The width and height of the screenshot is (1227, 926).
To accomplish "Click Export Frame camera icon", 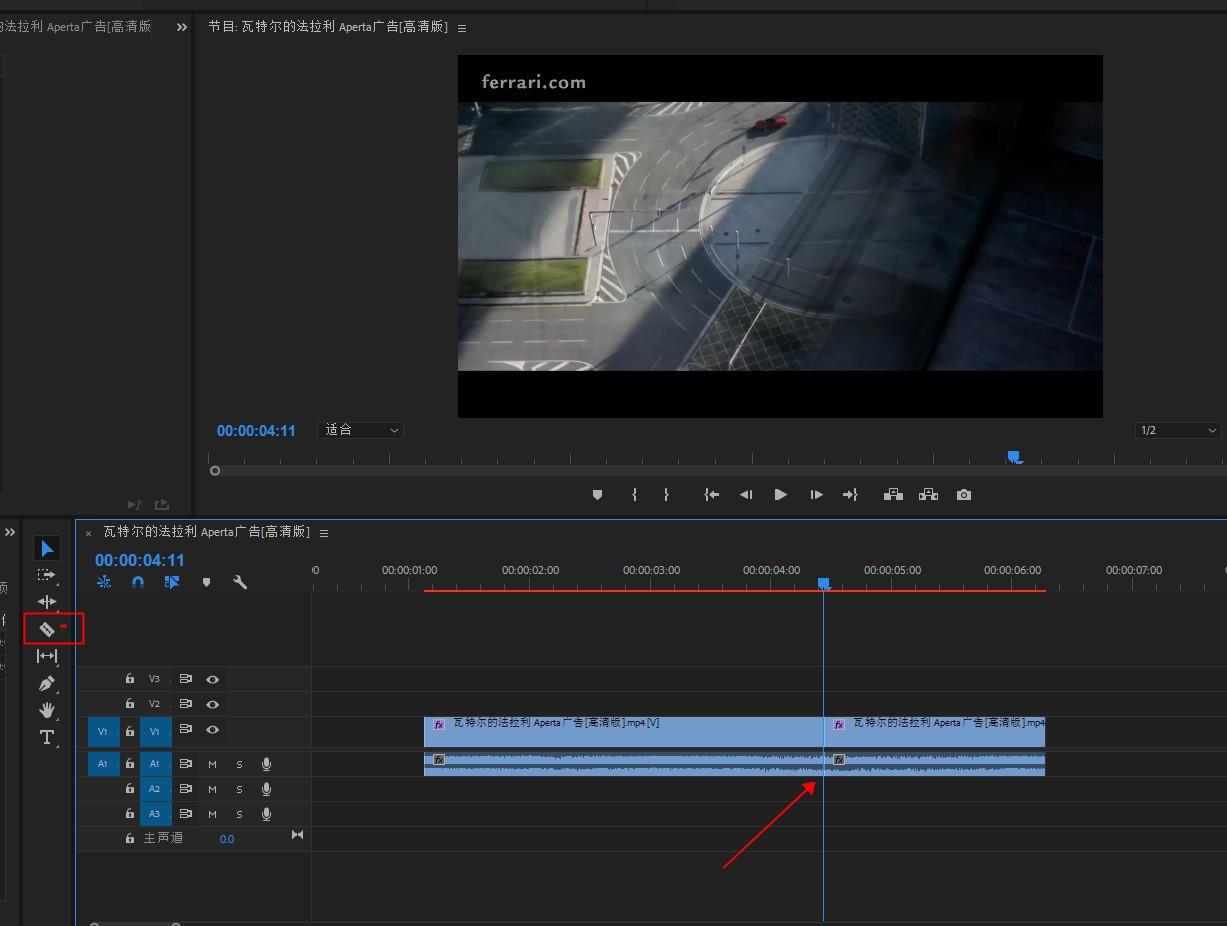I will click(963, 495).
